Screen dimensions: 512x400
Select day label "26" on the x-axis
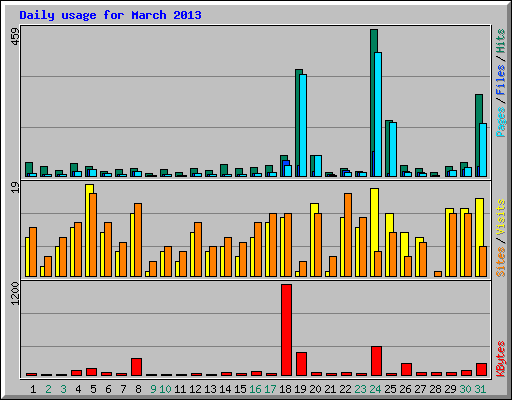tap(405, 389)
